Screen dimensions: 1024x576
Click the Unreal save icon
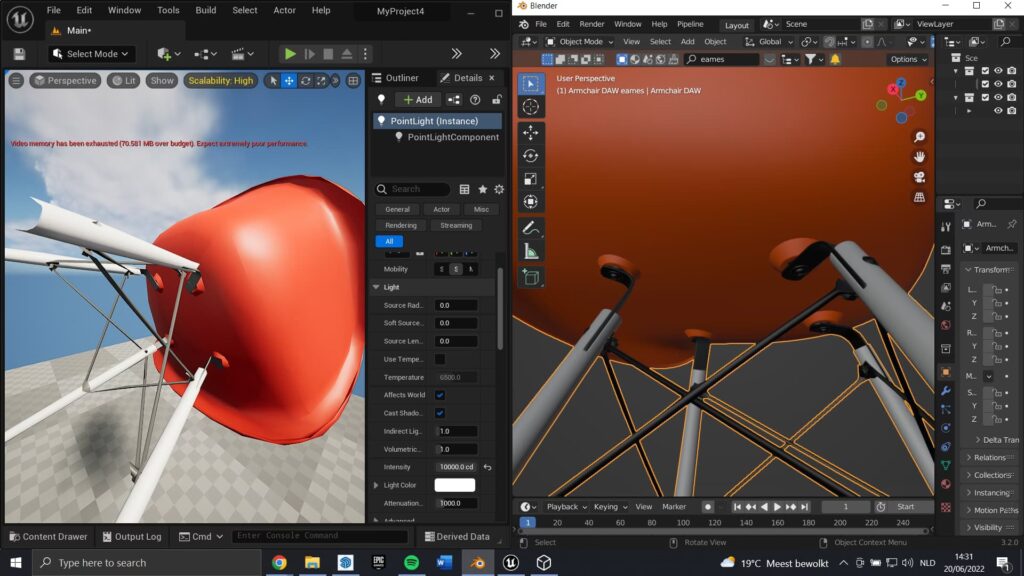19,54
